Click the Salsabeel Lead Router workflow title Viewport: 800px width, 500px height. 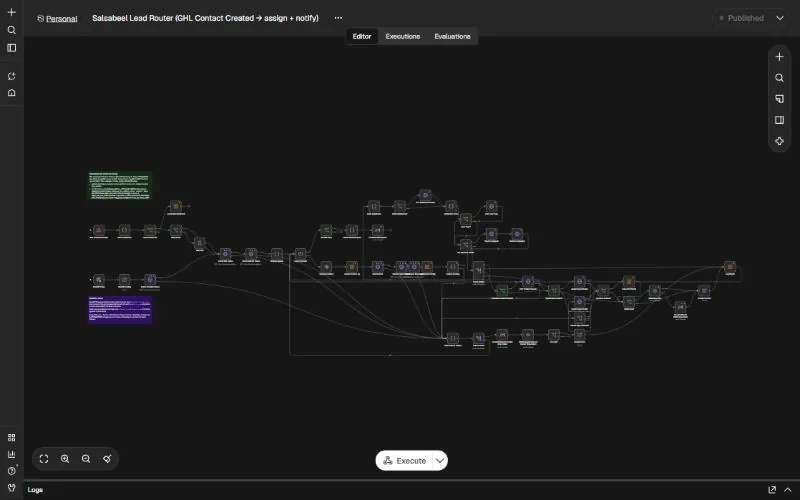205,18
